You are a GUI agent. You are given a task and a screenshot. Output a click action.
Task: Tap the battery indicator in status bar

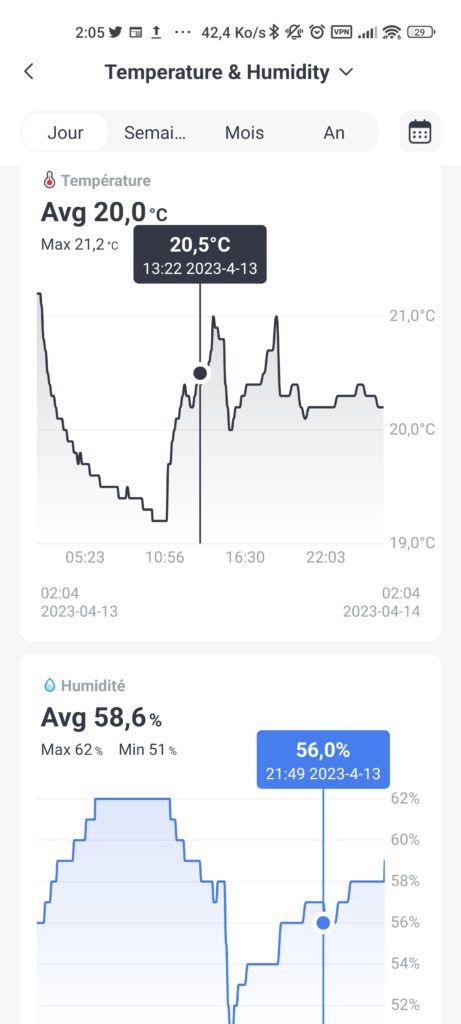pyautogui.click(x=421, y=32)
